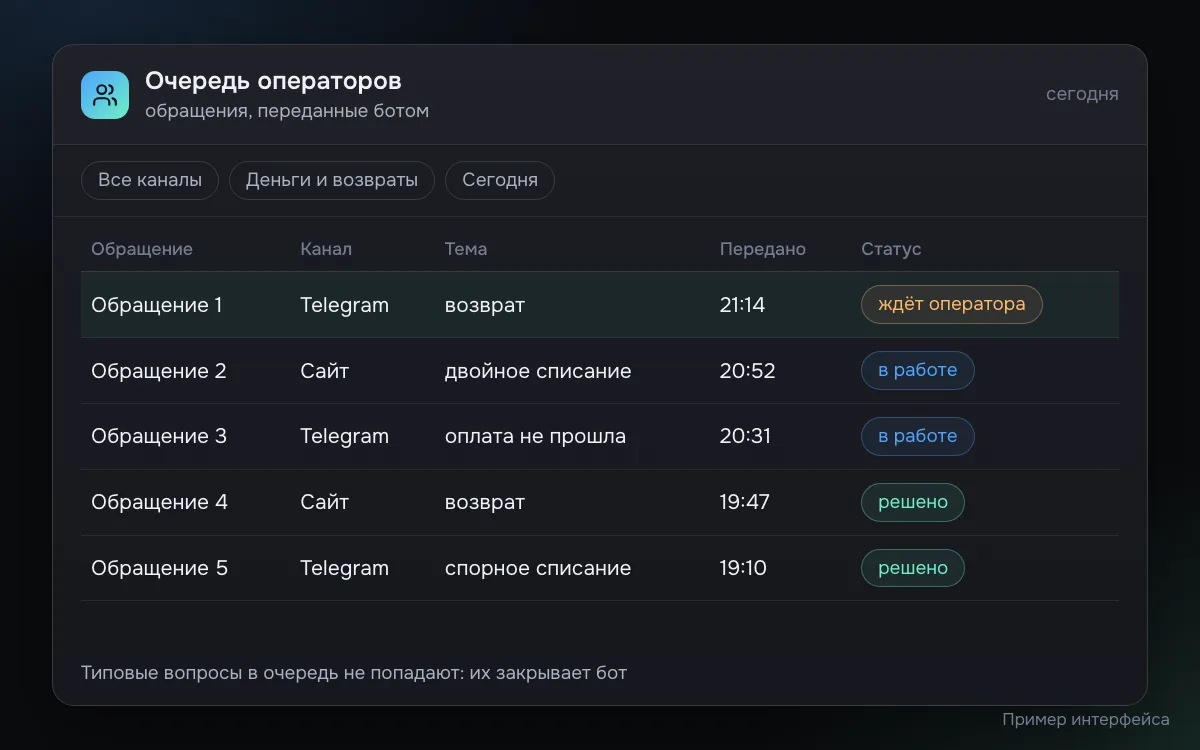This screenshot has width=1200, height=750.
Task: Click subtitle «обращения, переданные ботом»
Action: tap(287, 111)
